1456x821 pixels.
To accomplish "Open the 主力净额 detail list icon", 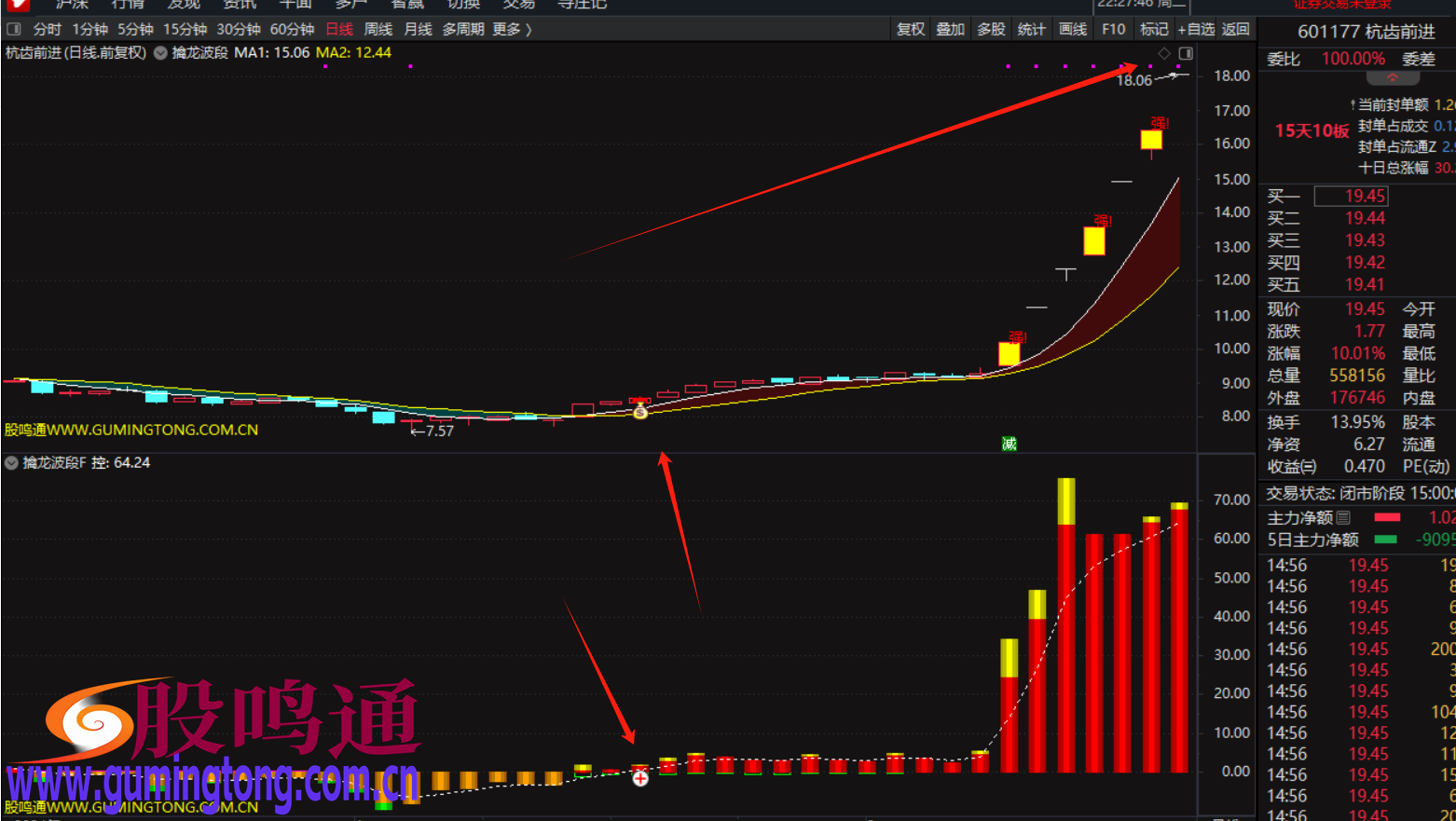I will click(x=1343, y=517).
